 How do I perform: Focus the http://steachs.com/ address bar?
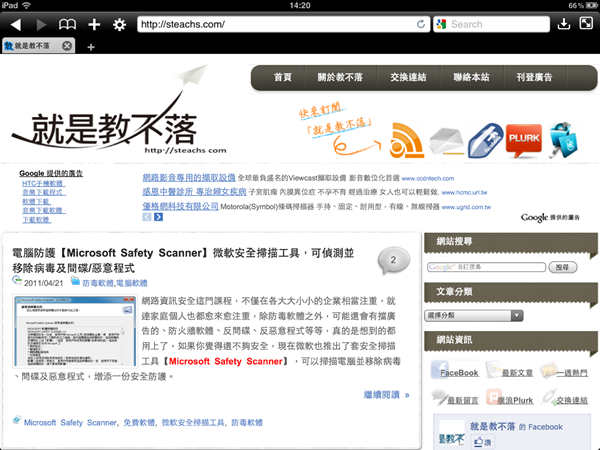[270, 24]
